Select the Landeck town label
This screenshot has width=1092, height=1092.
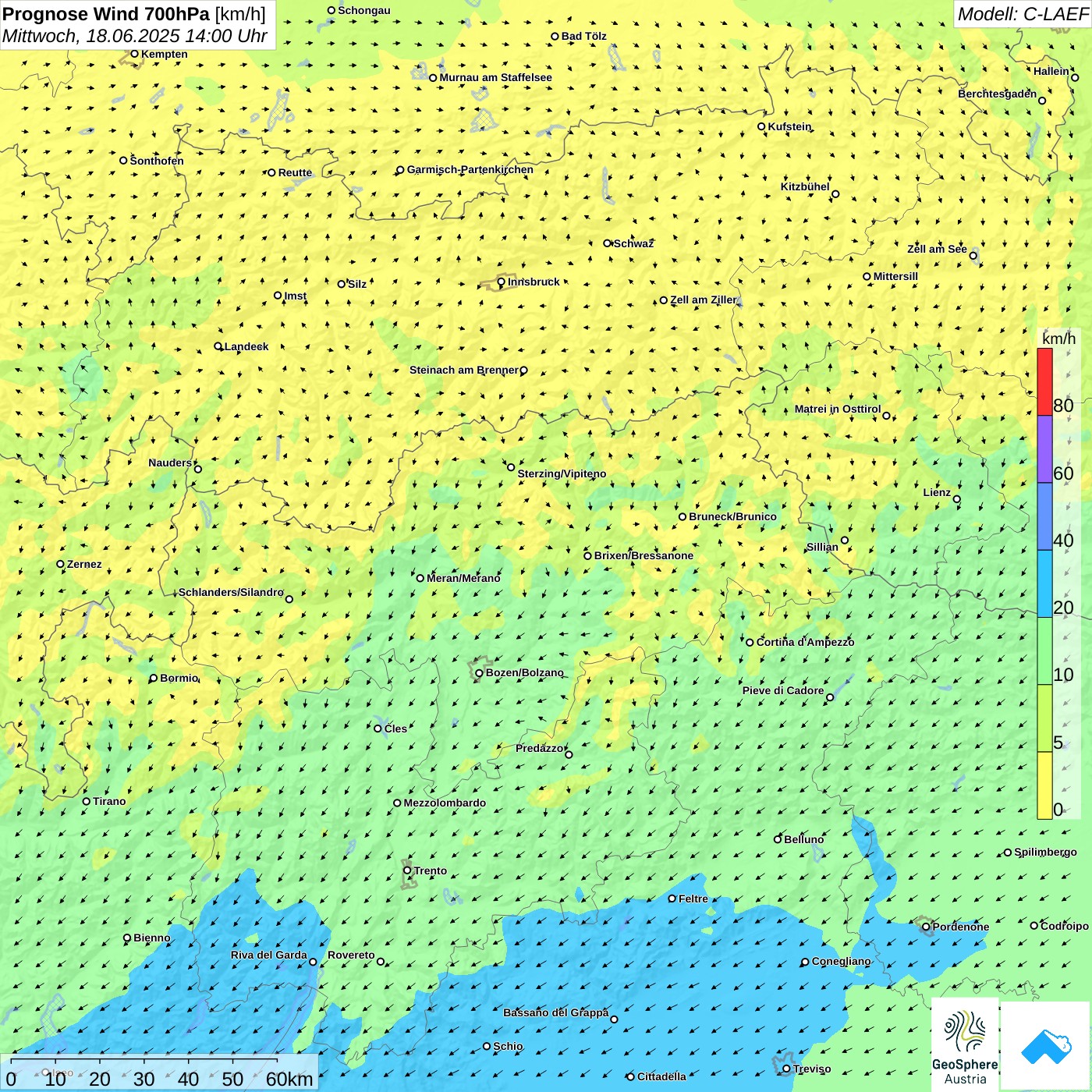(246, 346)
